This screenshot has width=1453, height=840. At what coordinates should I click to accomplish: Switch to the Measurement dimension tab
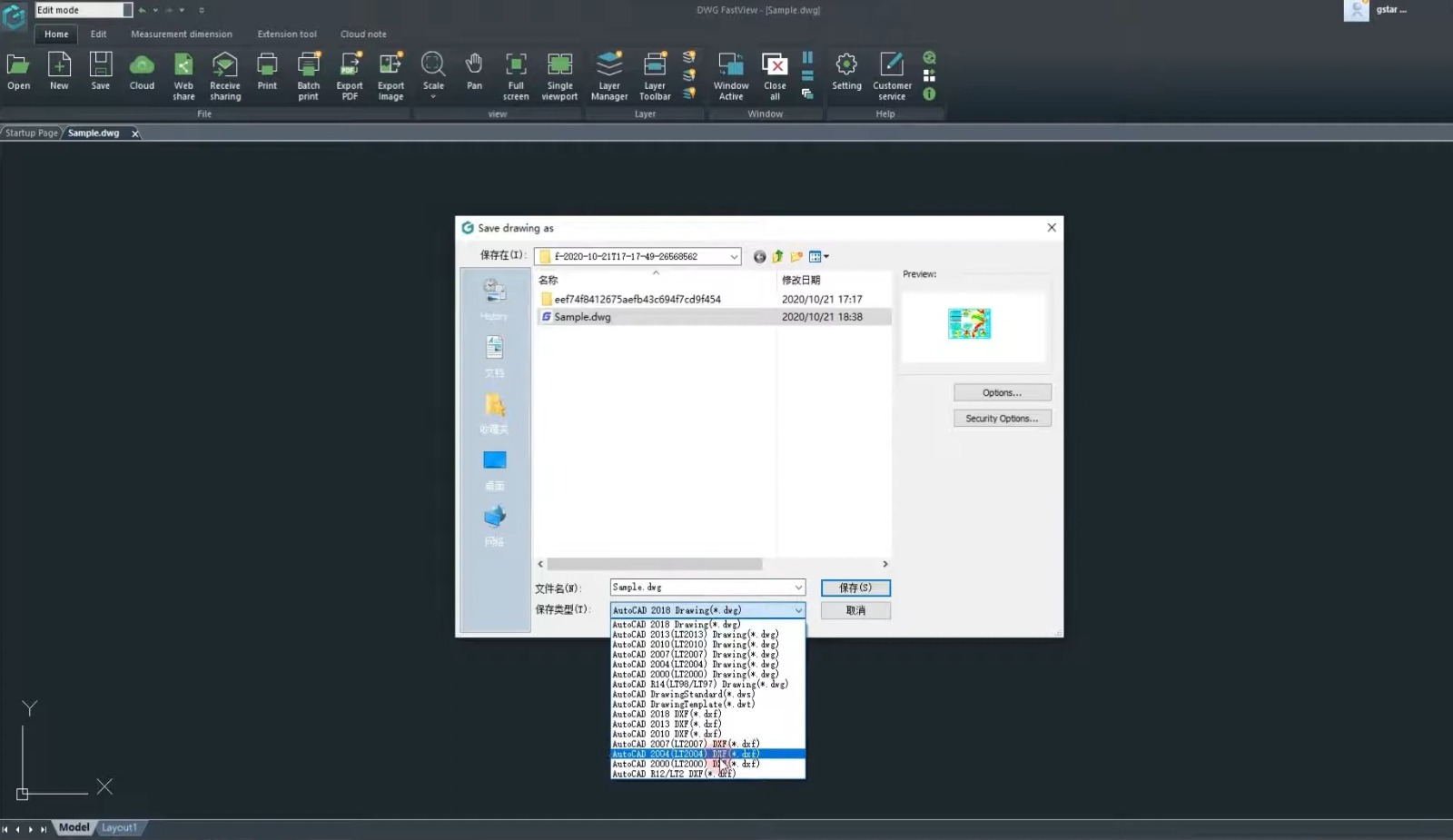(x=182, y=35)
